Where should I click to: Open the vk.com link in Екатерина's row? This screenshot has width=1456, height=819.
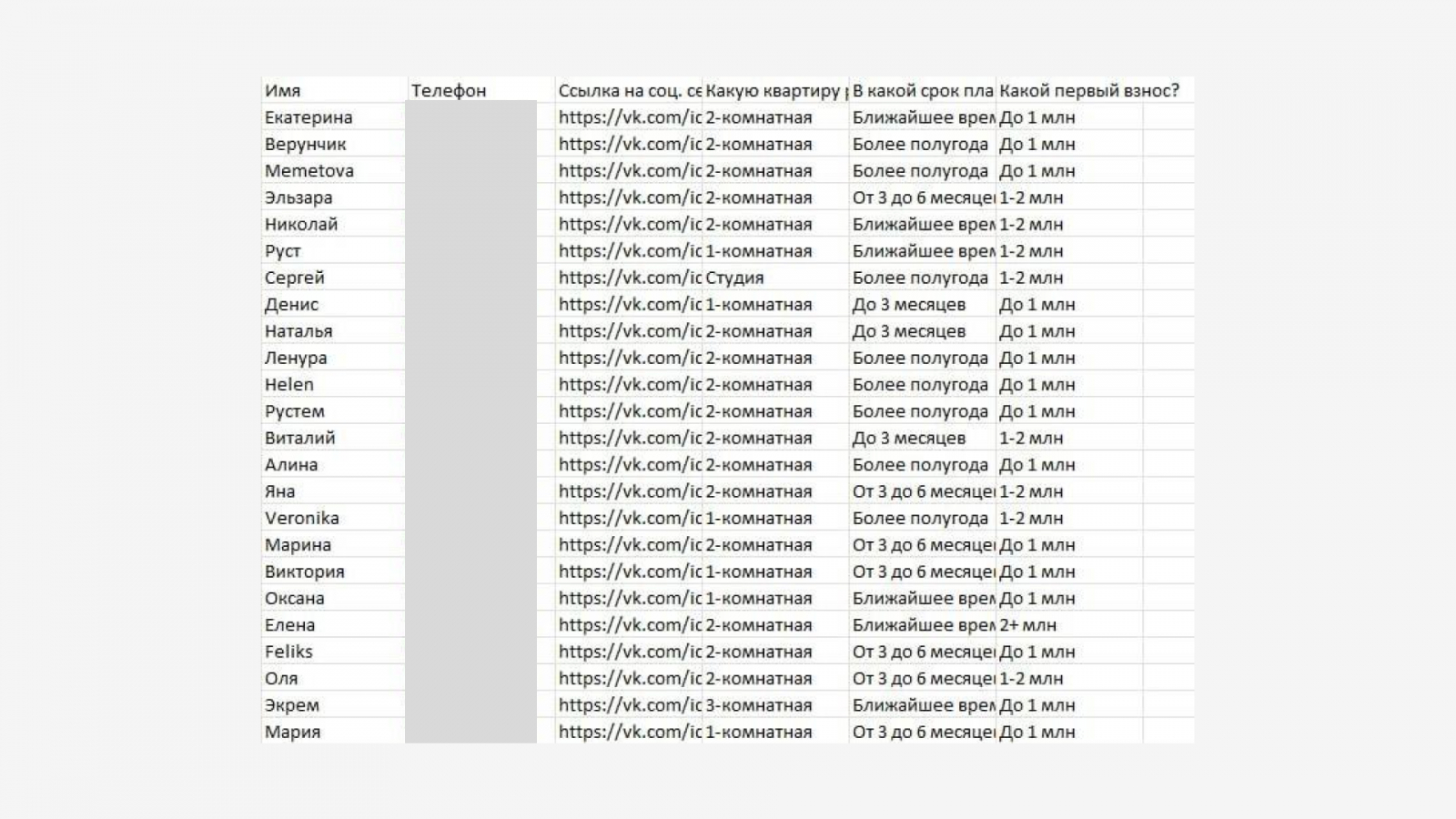pyautogui.click(x=630, y=117)
